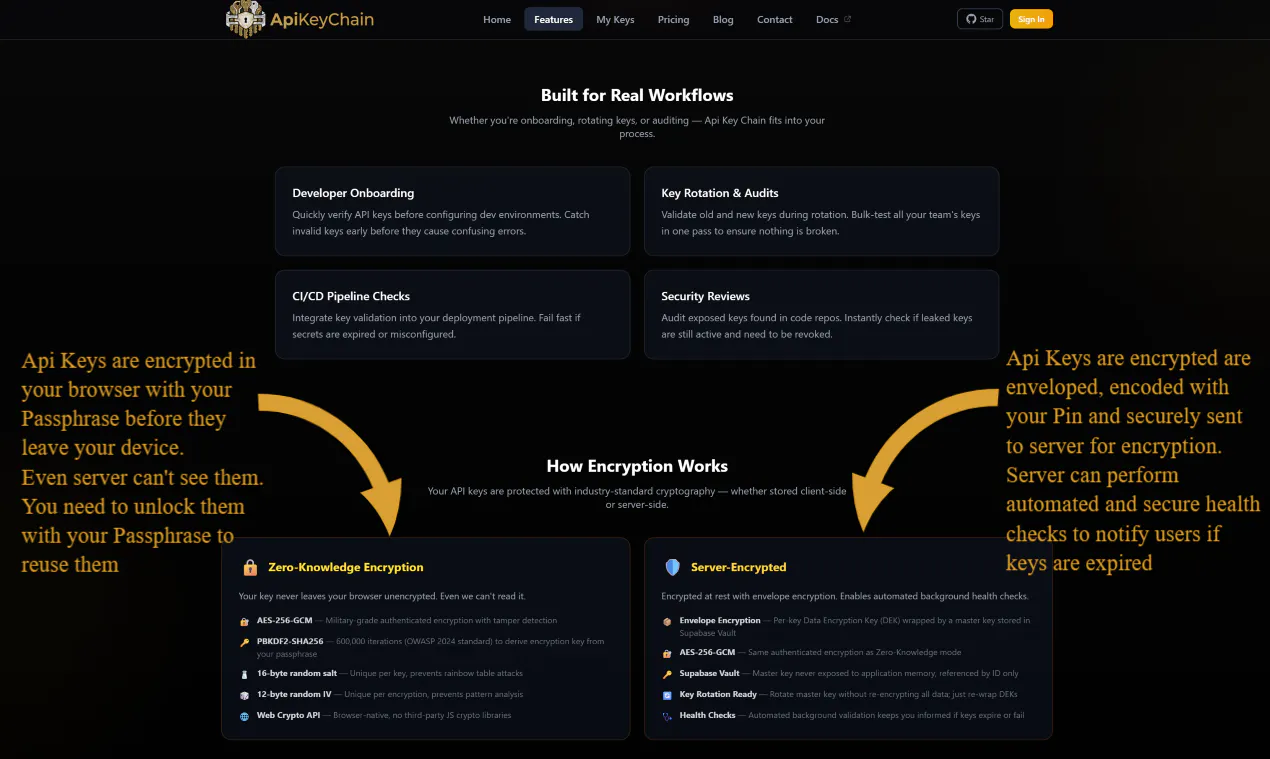
Task: Open the Docs external link
Action: point(833,19)
